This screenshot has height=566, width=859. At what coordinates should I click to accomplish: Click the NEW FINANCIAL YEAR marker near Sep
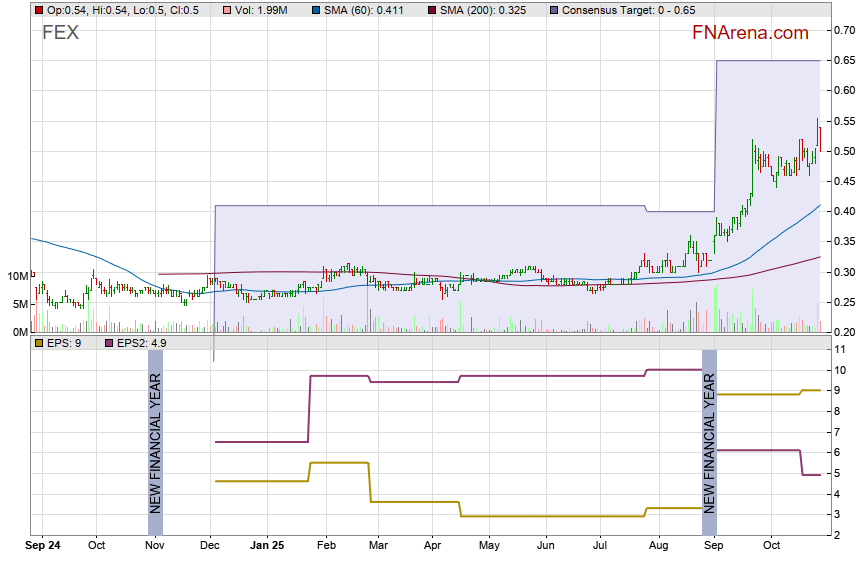[709, 442]
